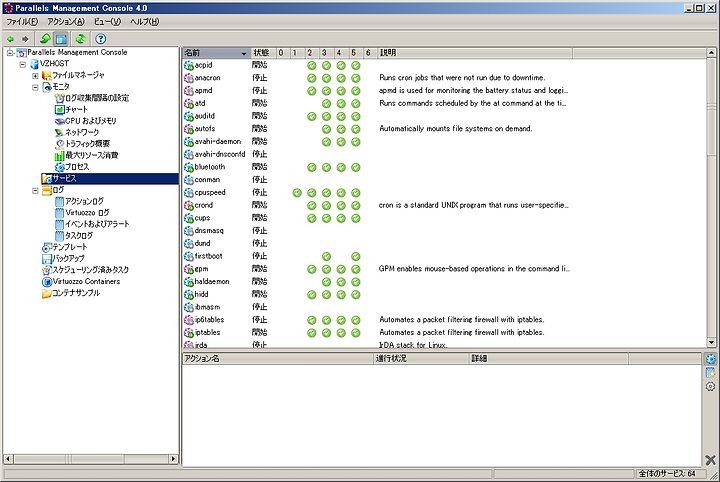
Task: Select the acpid service icon
Action: [188, 65]
